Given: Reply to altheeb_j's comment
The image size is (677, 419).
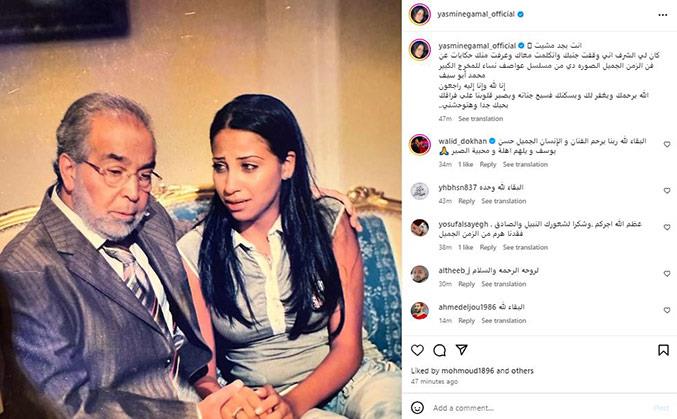Looking at the screenshot, I should pos(466,284).
